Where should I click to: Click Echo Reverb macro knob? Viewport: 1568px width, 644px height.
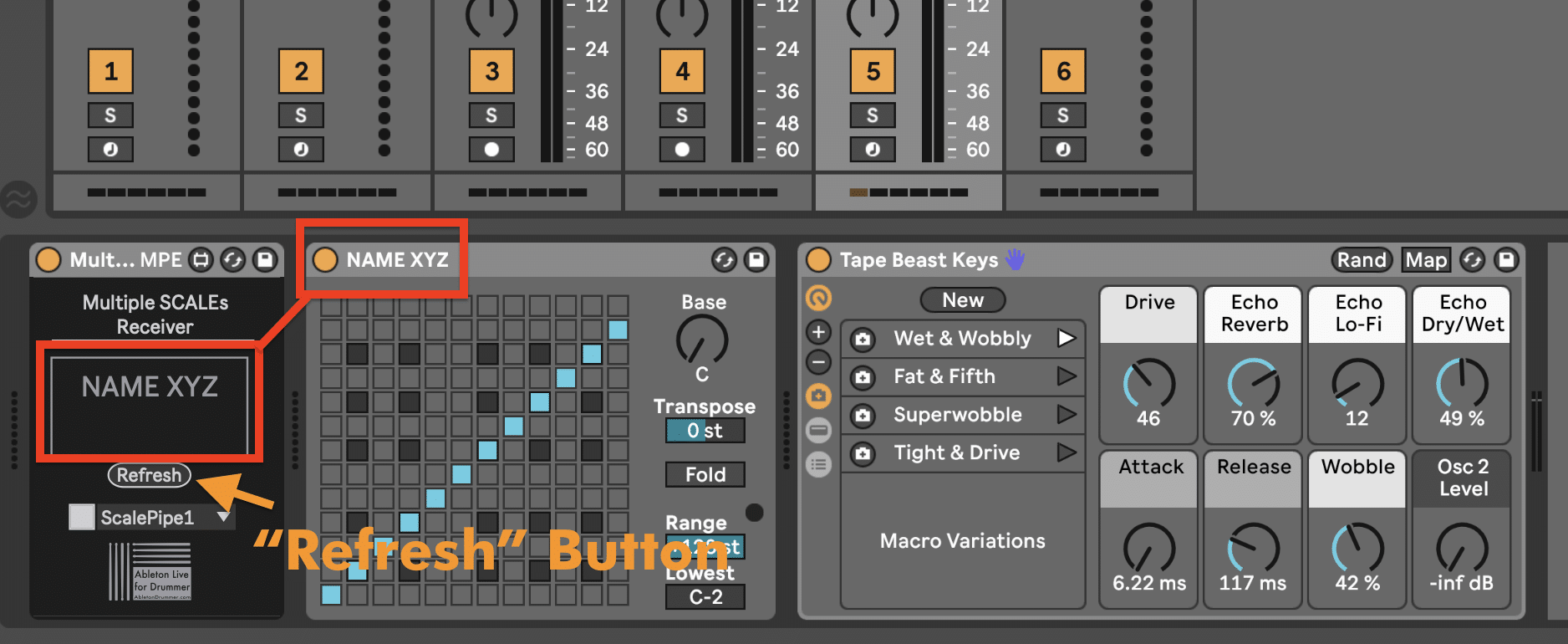tap(1253, 384)
